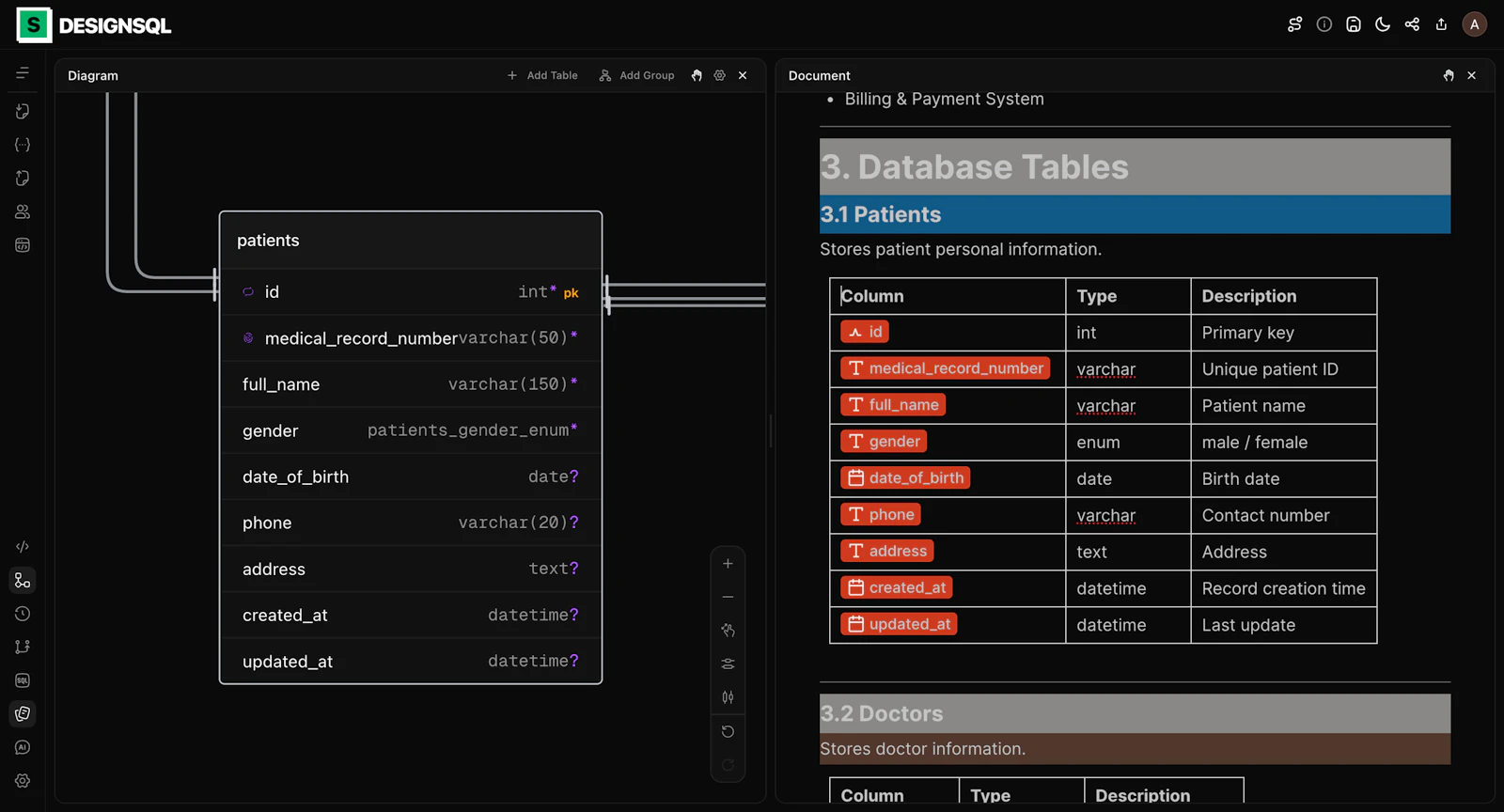Click the horizontal align control icon
Image resolution: width=1504 pixels, height=812 pixels.
[x=728, y=664]
